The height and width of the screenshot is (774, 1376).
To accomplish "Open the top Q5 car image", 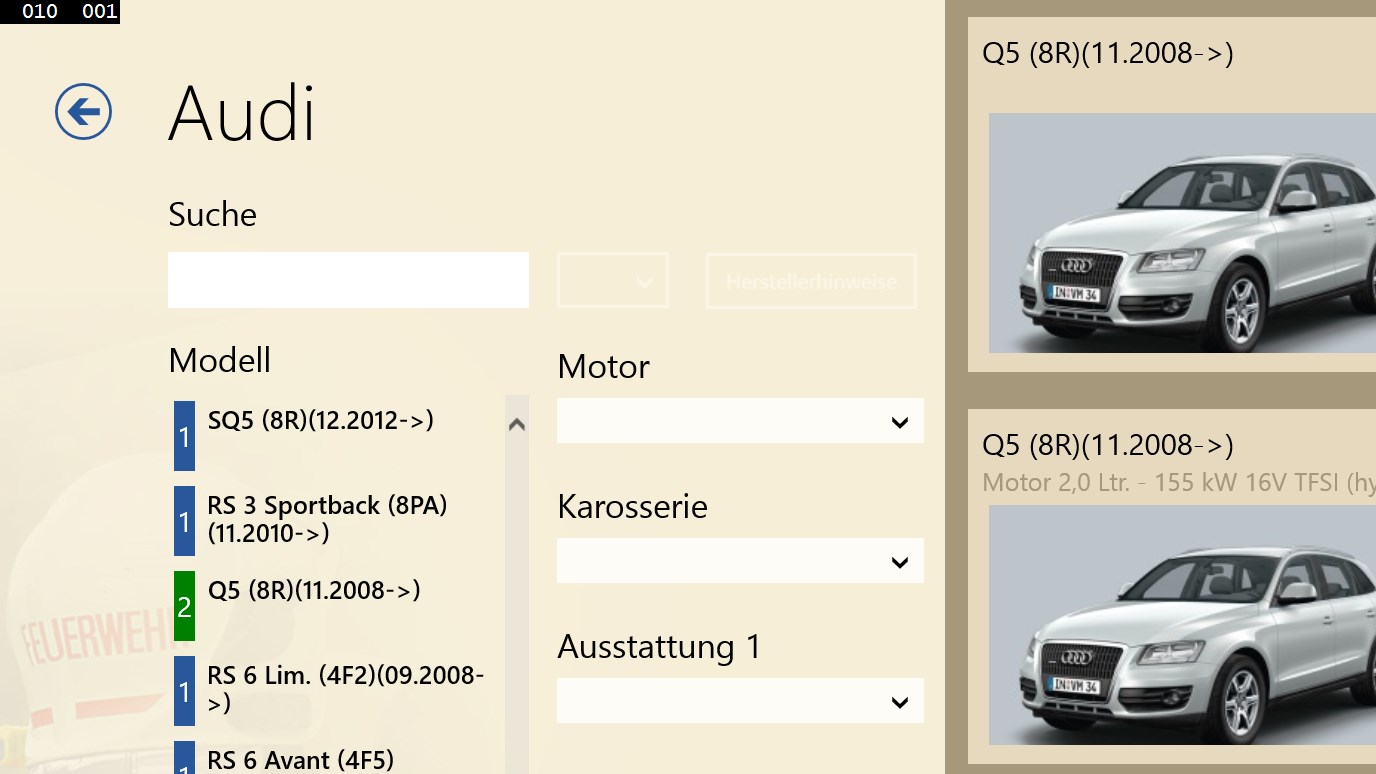I will pyautogui.click(x=1182, y=233).
